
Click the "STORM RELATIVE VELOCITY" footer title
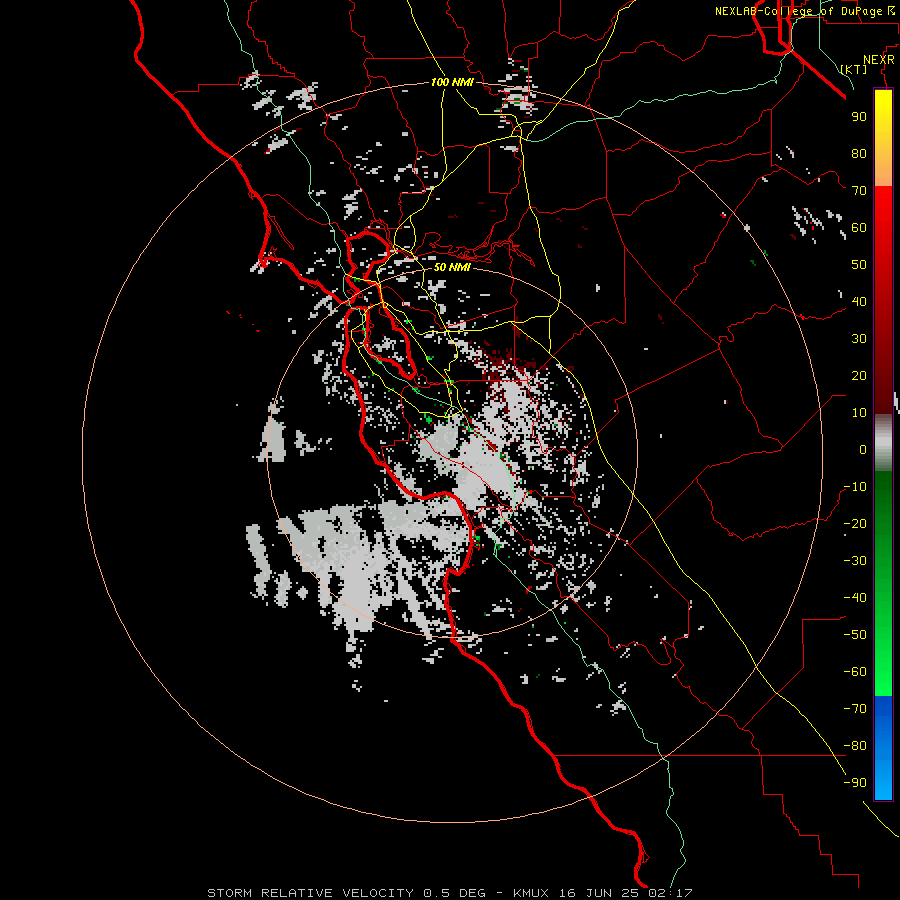[x=310, y=893]
